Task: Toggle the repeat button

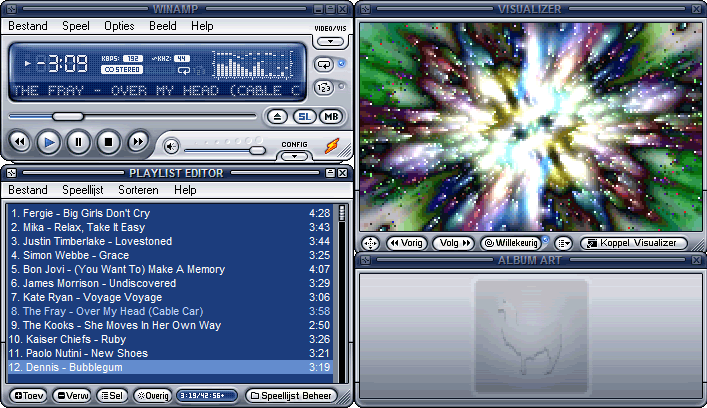Action: tap(324, 64)
